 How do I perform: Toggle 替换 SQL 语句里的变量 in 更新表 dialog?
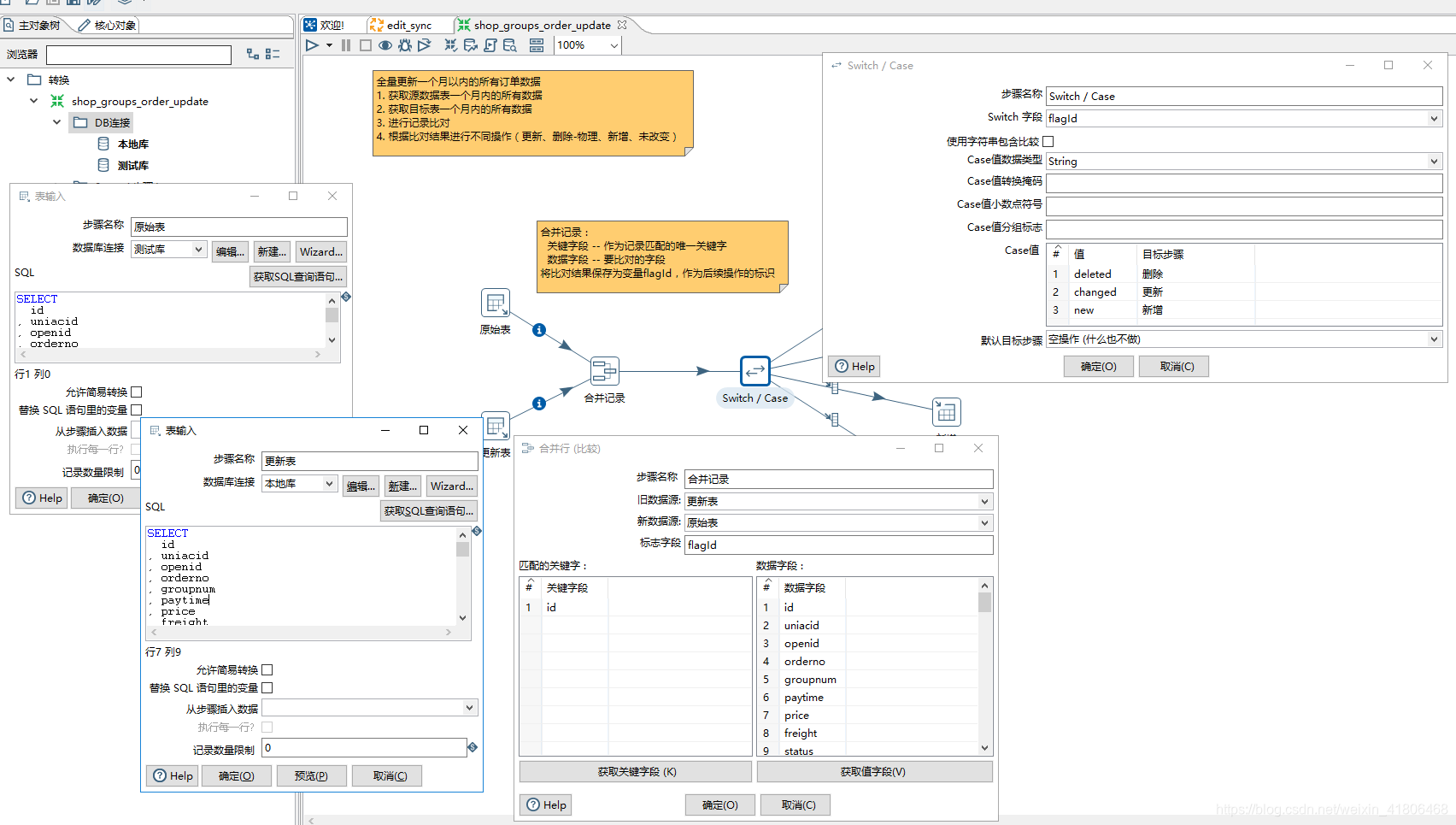(x=267, y=688)
